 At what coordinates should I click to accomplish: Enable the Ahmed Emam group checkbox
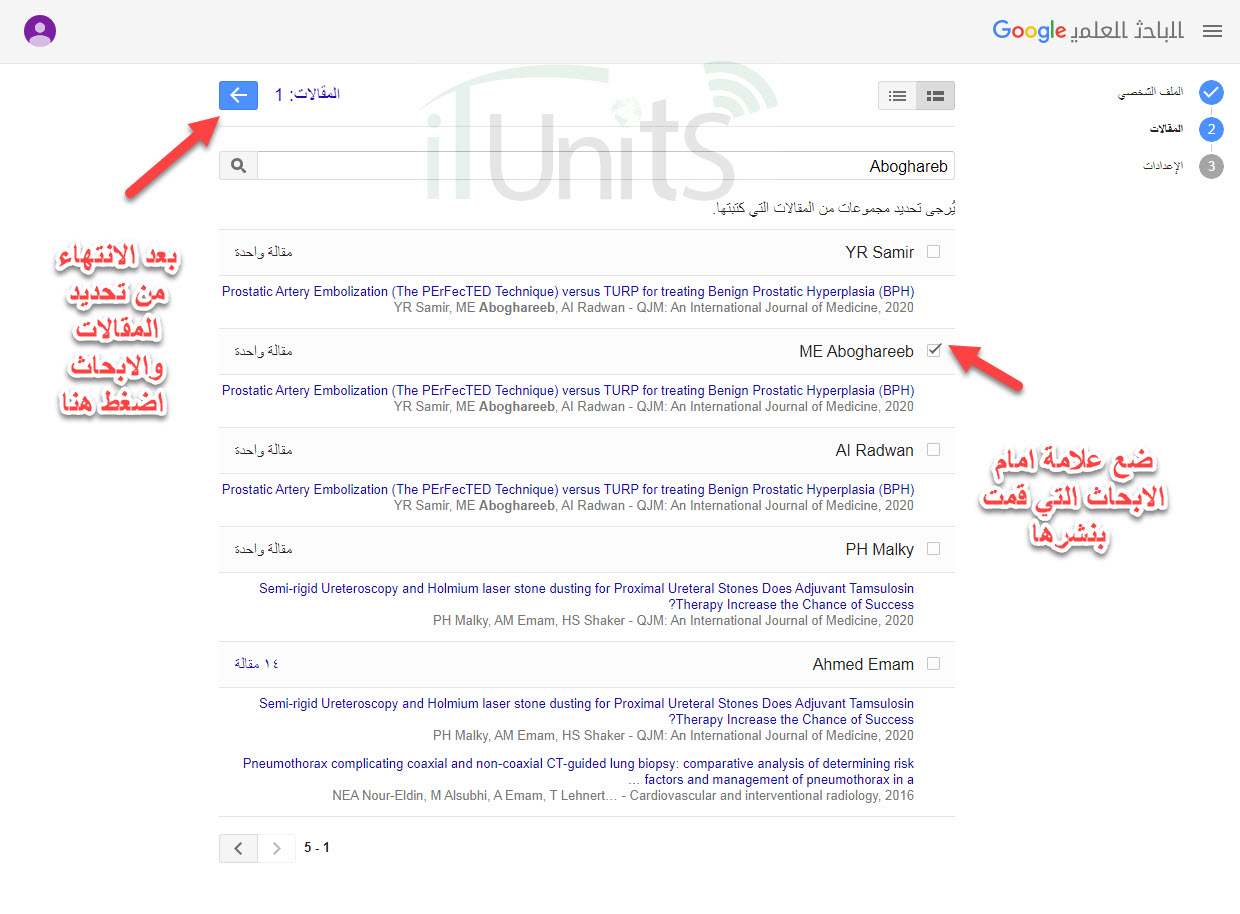point(933,663)
